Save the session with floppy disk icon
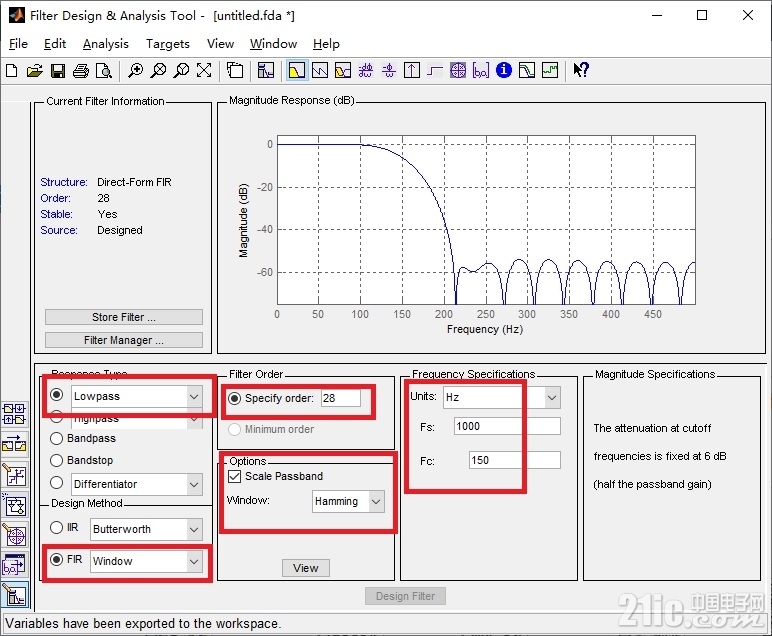 point(58,70)
